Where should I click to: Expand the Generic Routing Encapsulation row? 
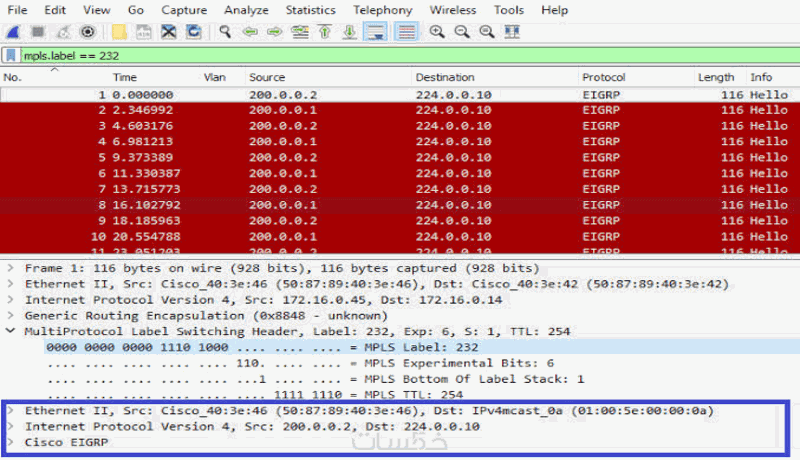(x=10, y=316)
